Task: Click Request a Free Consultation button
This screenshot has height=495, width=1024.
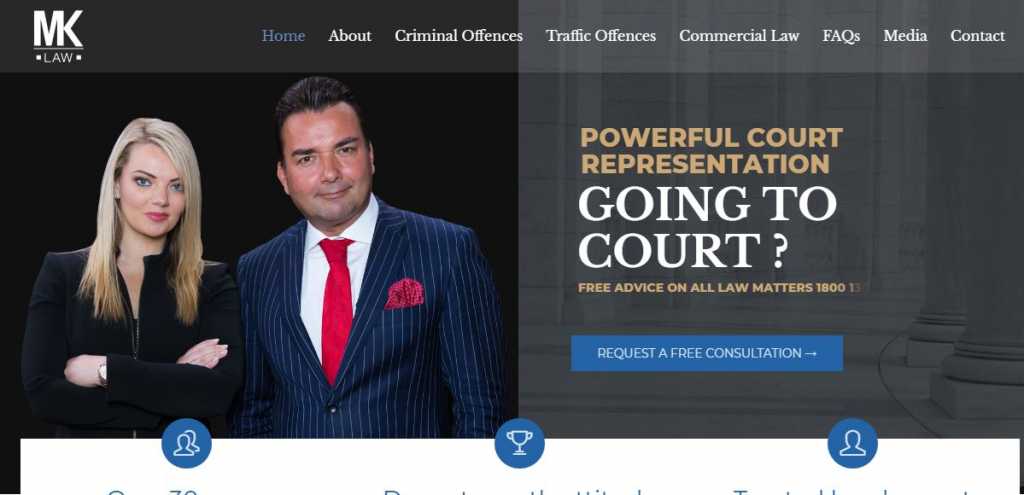Action: 707,353
